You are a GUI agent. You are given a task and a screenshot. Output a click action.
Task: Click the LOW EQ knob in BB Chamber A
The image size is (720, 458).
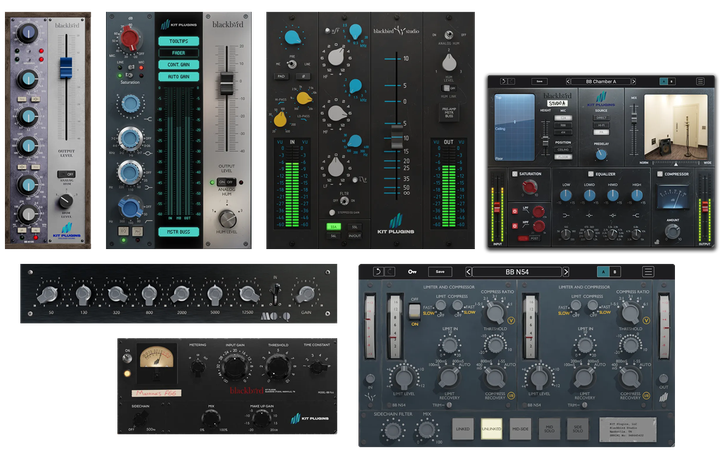pos(566,196)
